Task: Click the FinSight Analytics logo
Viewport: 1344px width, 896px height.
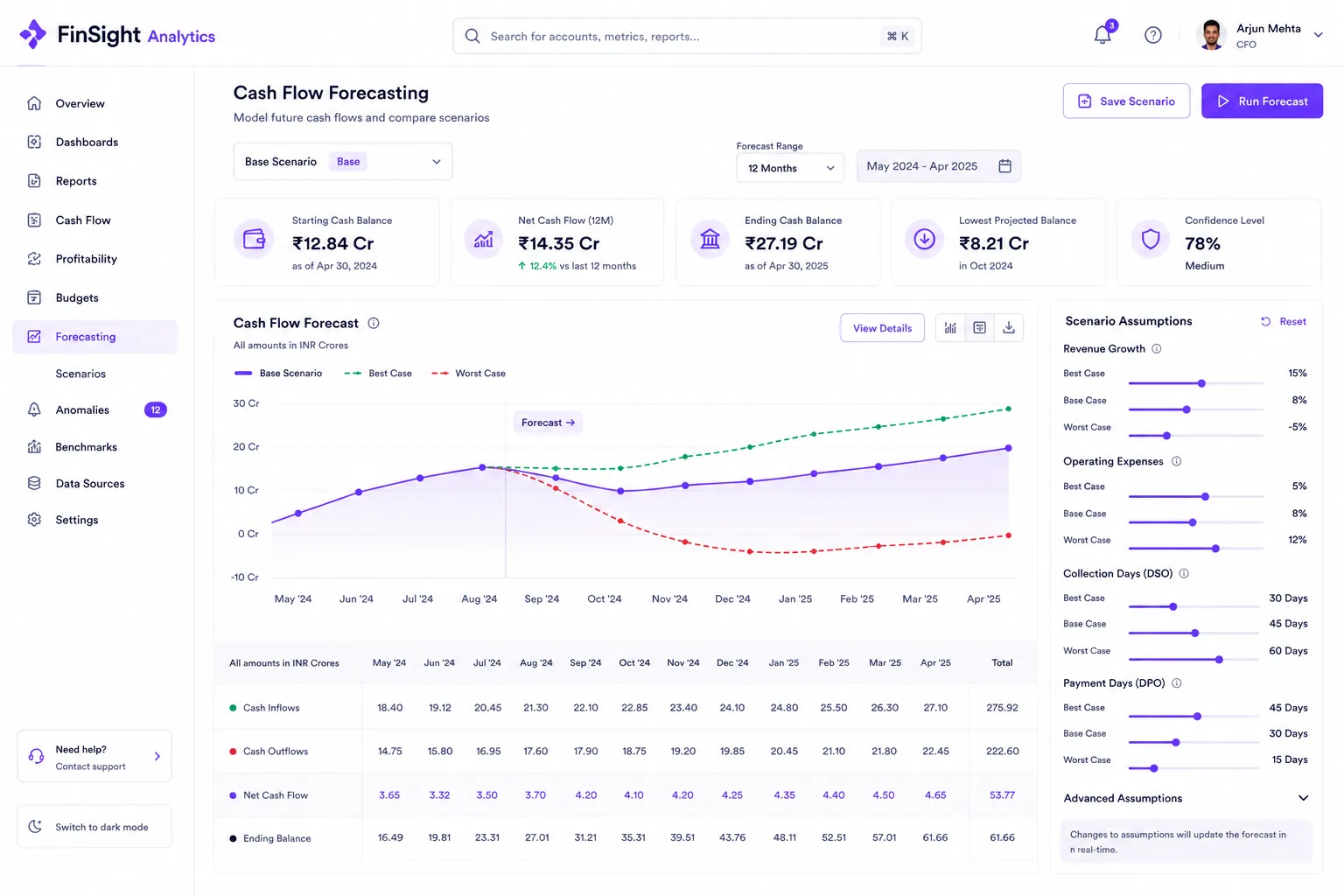Action: (117, 35)
